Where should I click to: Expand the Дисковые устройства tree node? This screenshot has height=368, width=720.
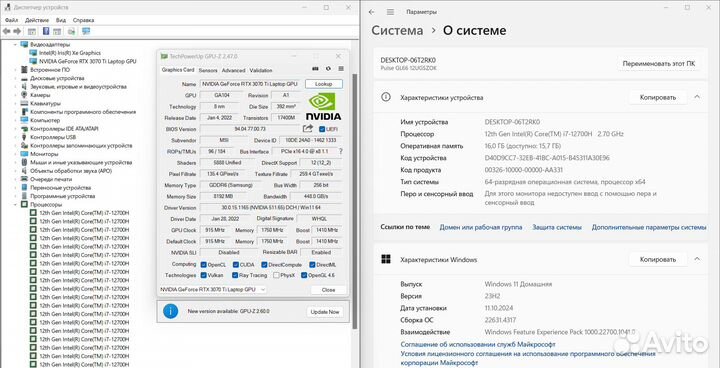click(15, 78)
